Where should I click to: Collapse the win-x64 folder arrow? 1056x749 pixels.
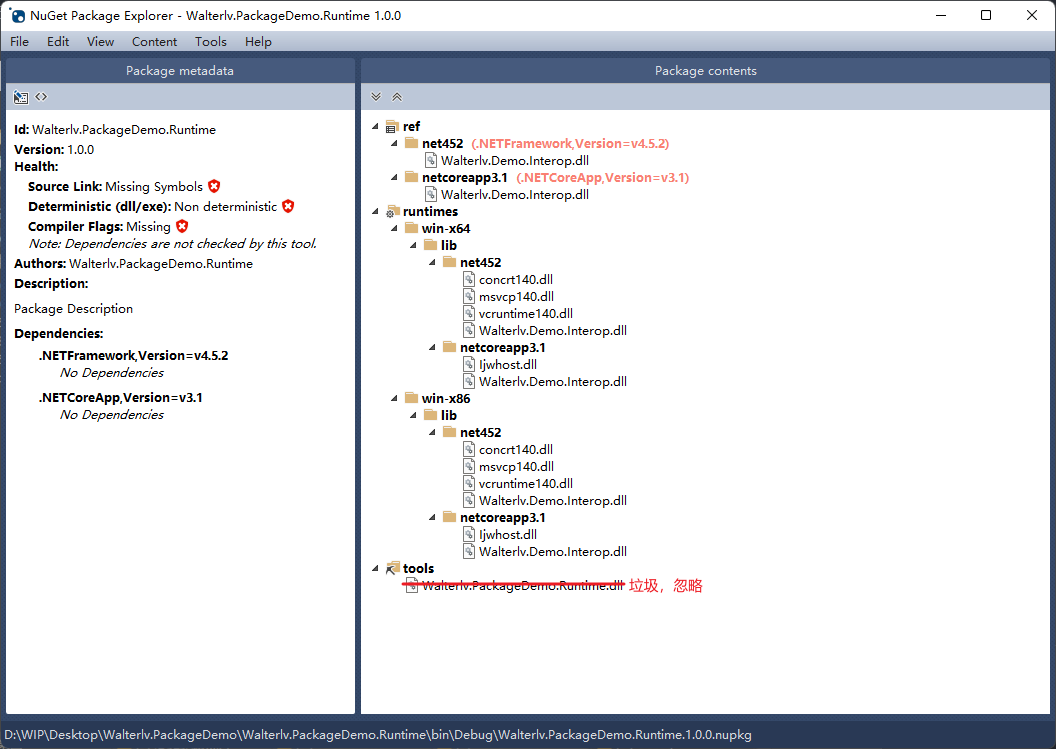(x=395, y=229)
